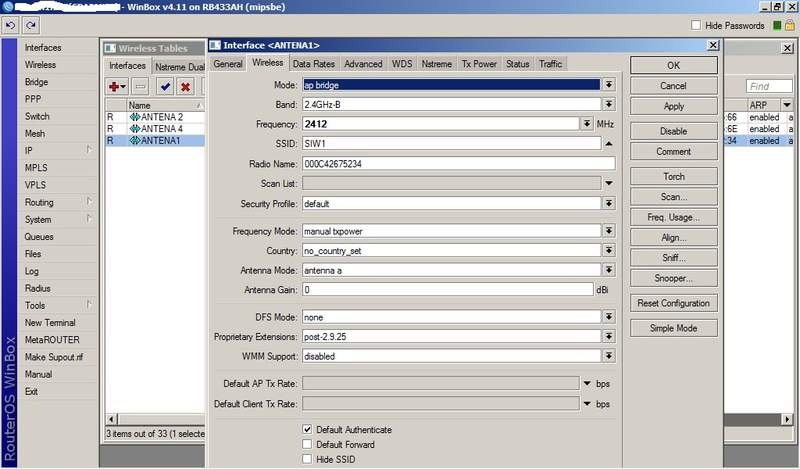The image size is (800, 469).
Task: Open the column selector dropdown beside ARP
Action: (787, 105)
